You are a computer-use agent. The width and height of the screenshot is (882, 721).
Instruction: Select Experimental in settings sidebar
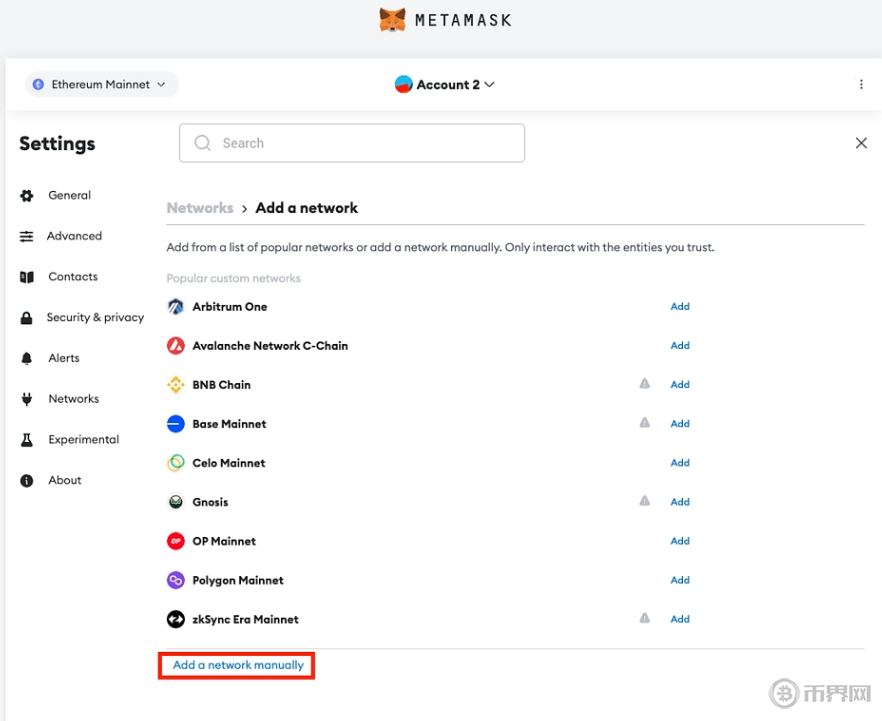[83, 440]
